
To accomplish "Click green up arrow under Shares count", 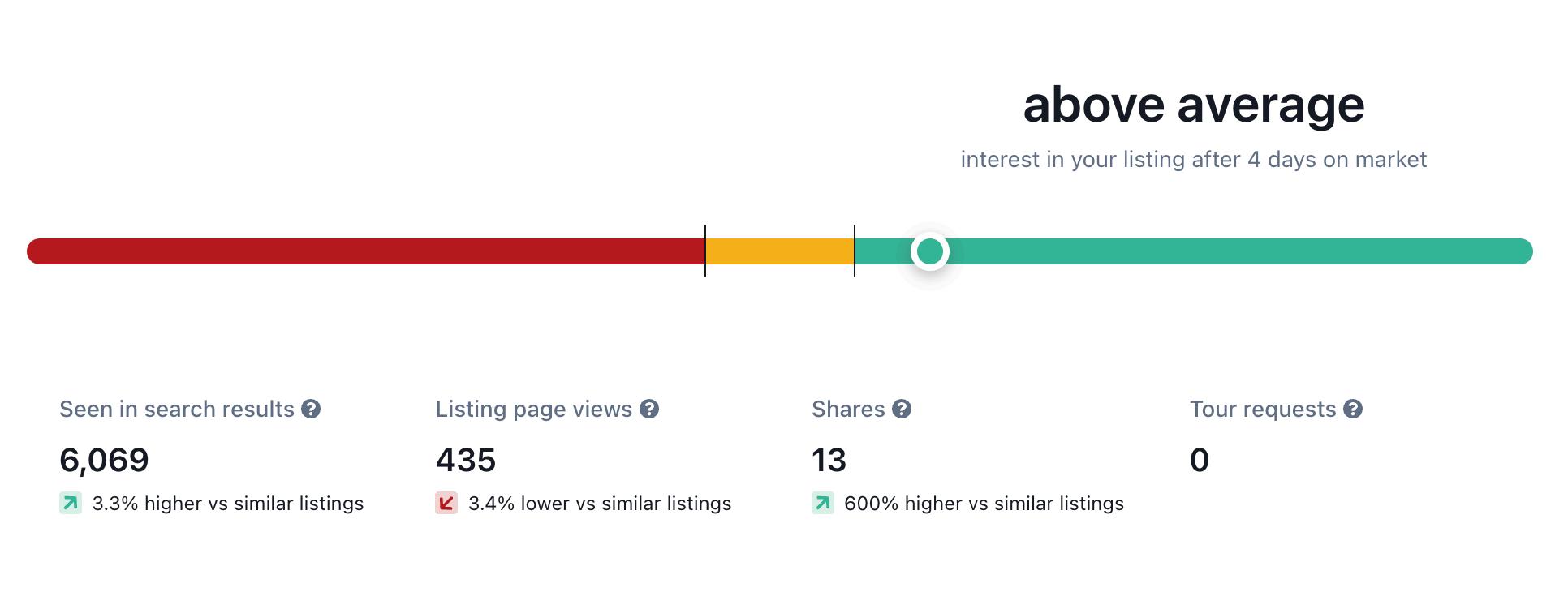I will [823, 503].
